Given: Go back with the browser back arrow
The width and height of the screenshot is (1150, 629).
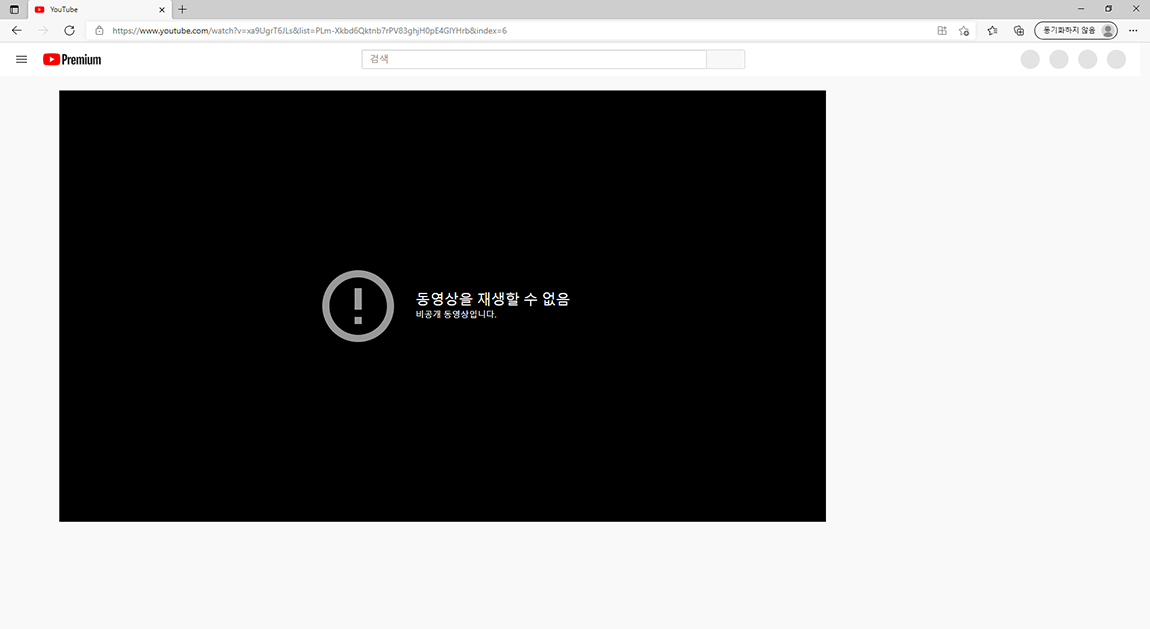Looking at the screenshot, I should (16, 31).
